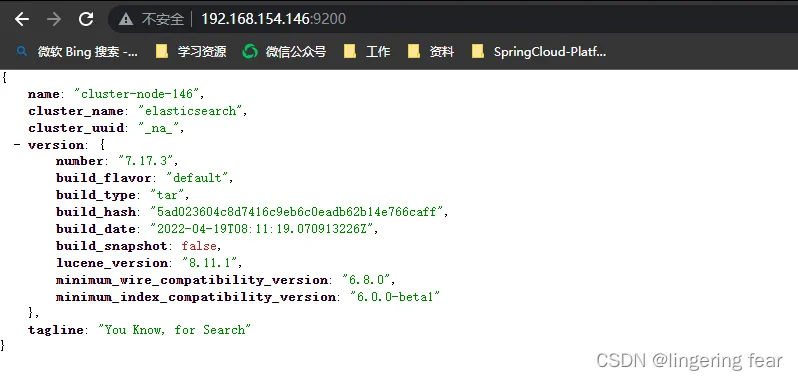Screen dimensions: 798x380
Task: Click the build_snapshot value false
Action: (199, 246)
